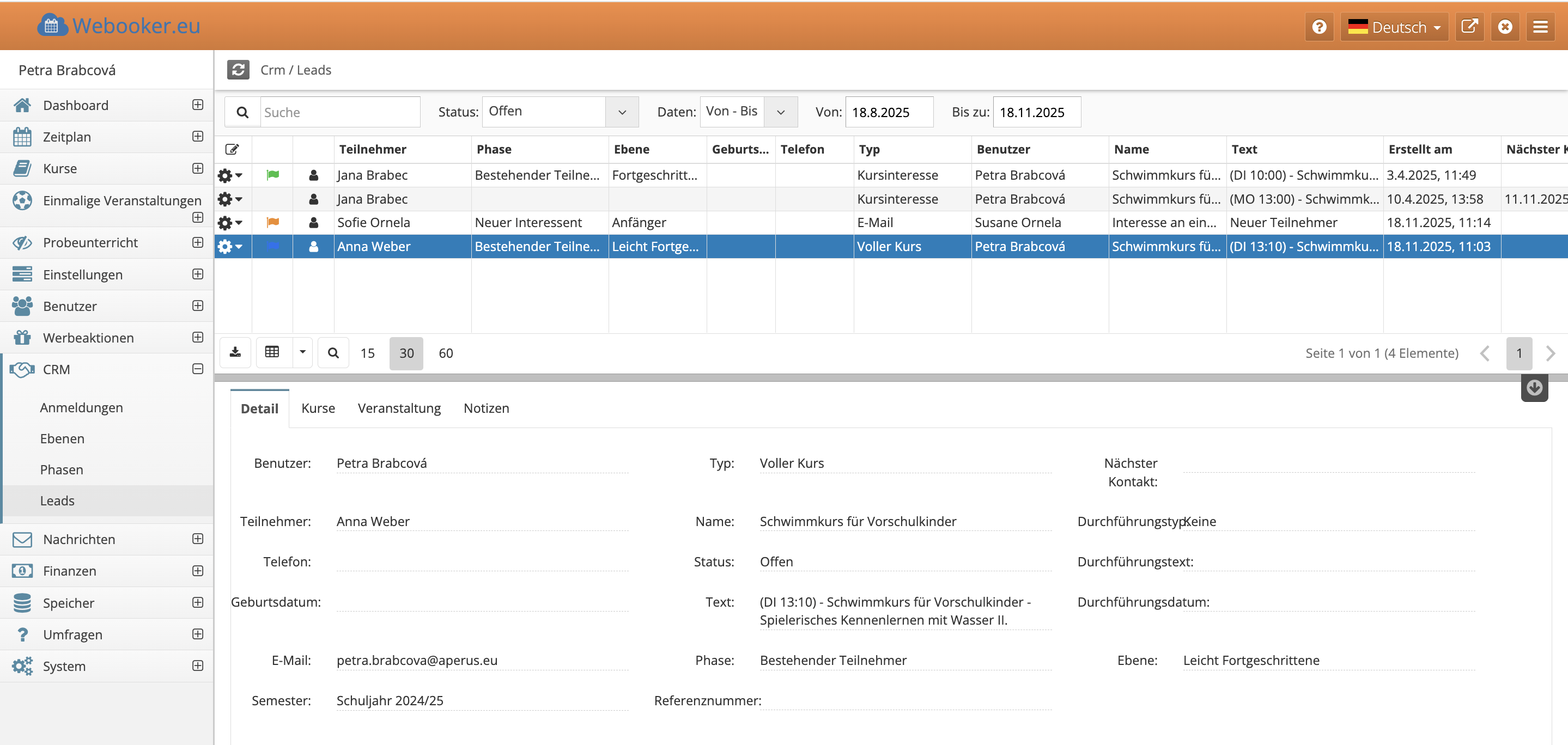Click the download export icon below table

point(235,352)
